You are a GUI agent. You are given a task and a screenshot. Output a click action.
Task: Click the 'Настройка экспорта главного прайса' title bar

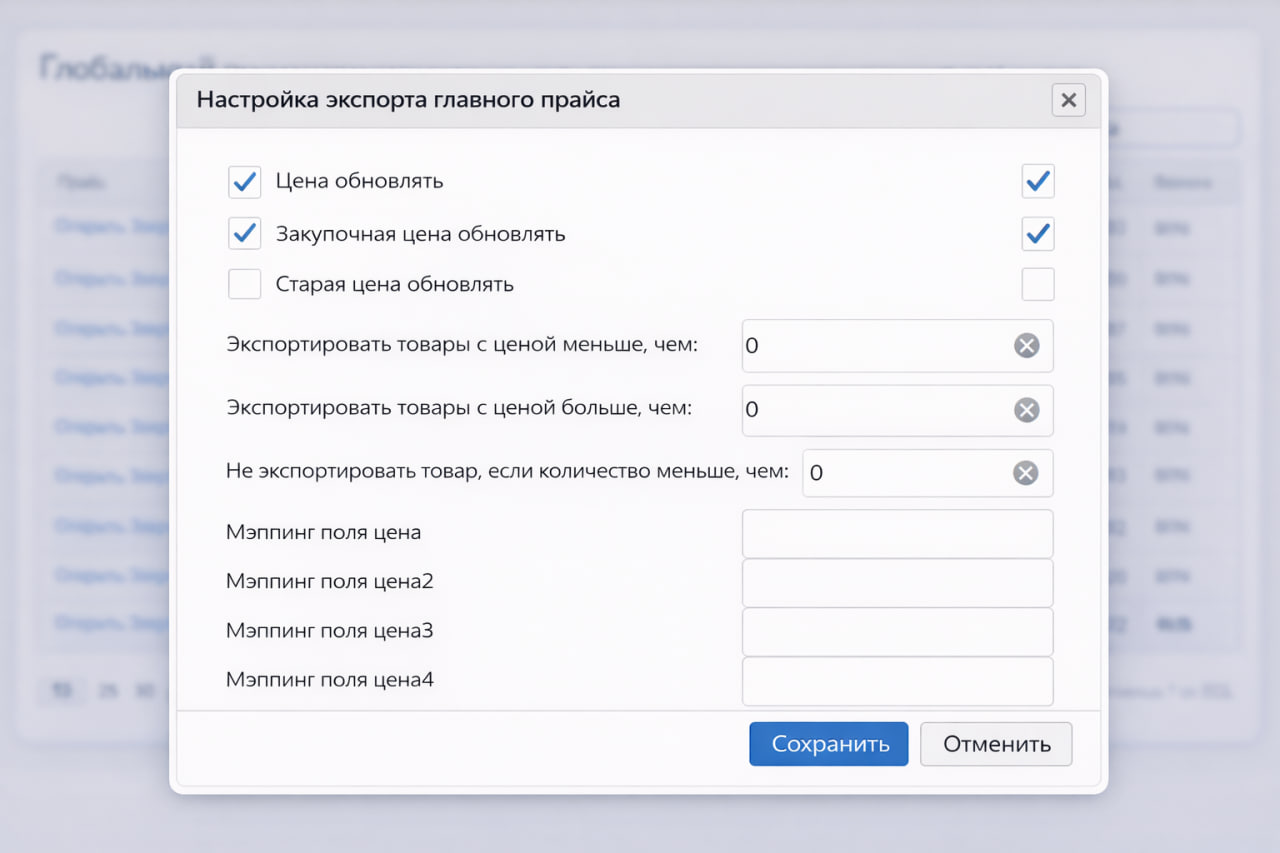pos(600,100)
